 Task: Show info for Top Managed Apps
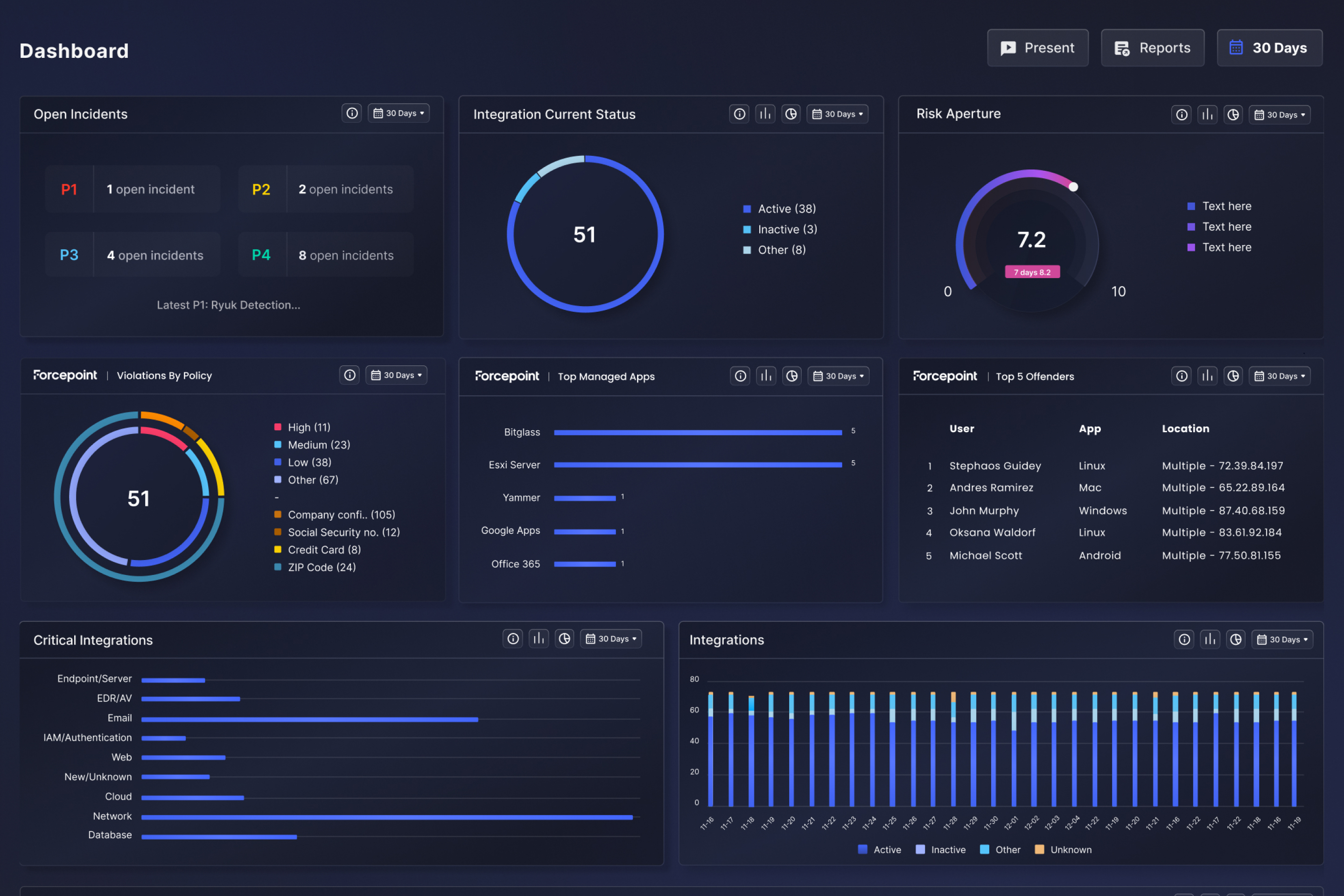tap(740, 376)
